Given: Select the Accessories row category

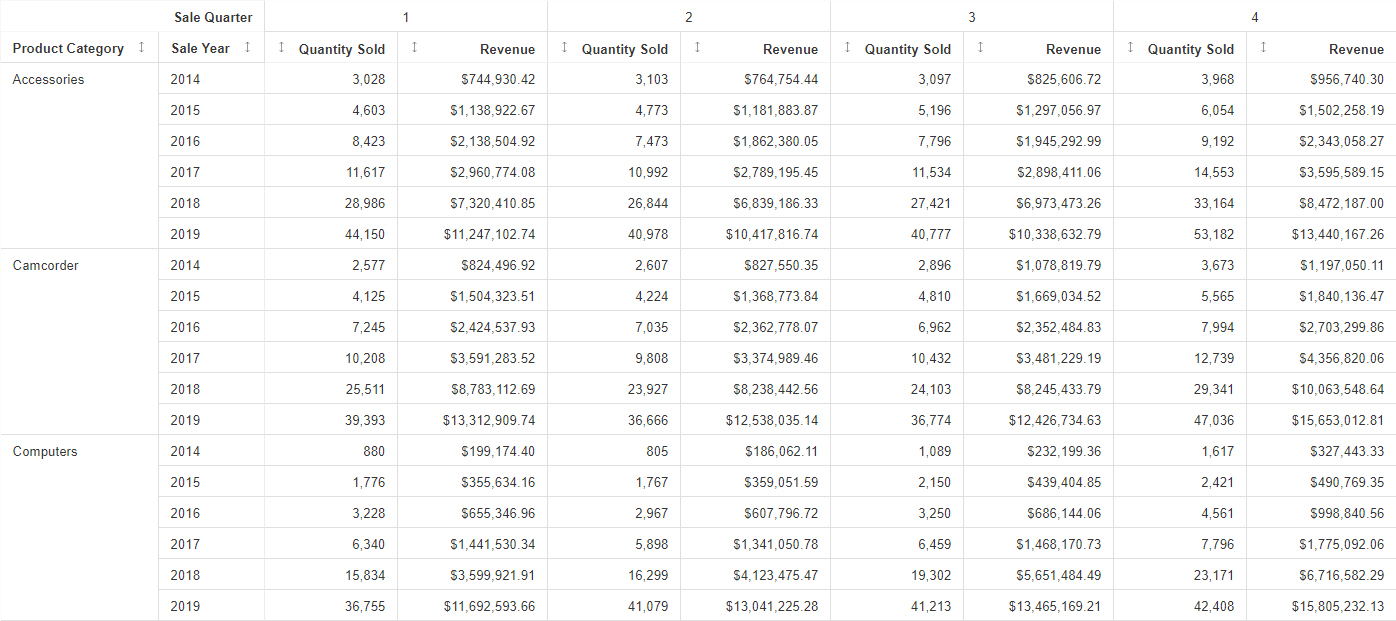Looking at the screenshot, I should click(48, 79).
